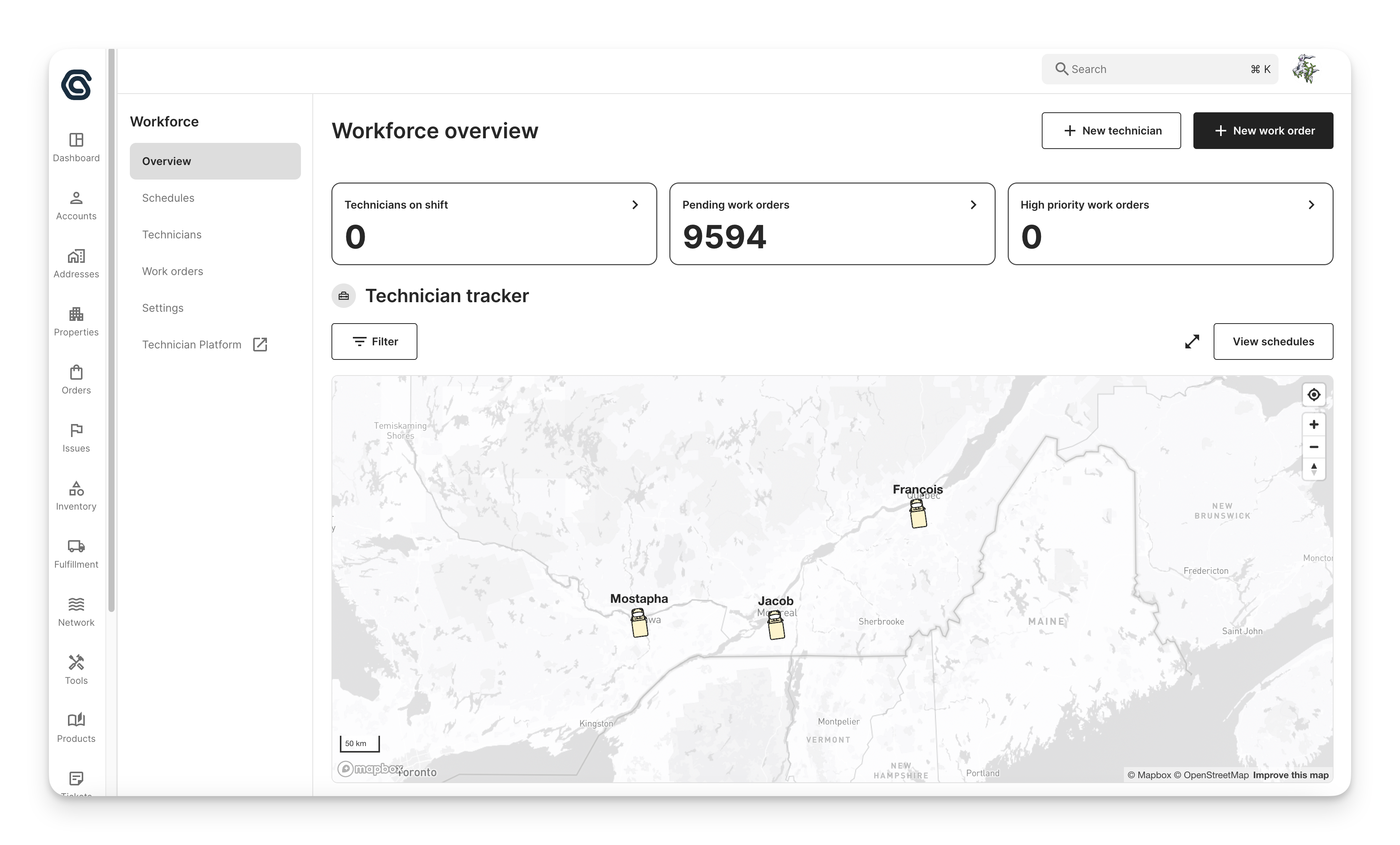Expand Pending work orders card chevron
The width and height of the screenshot is (1400, 845).
tap(973, 205)
